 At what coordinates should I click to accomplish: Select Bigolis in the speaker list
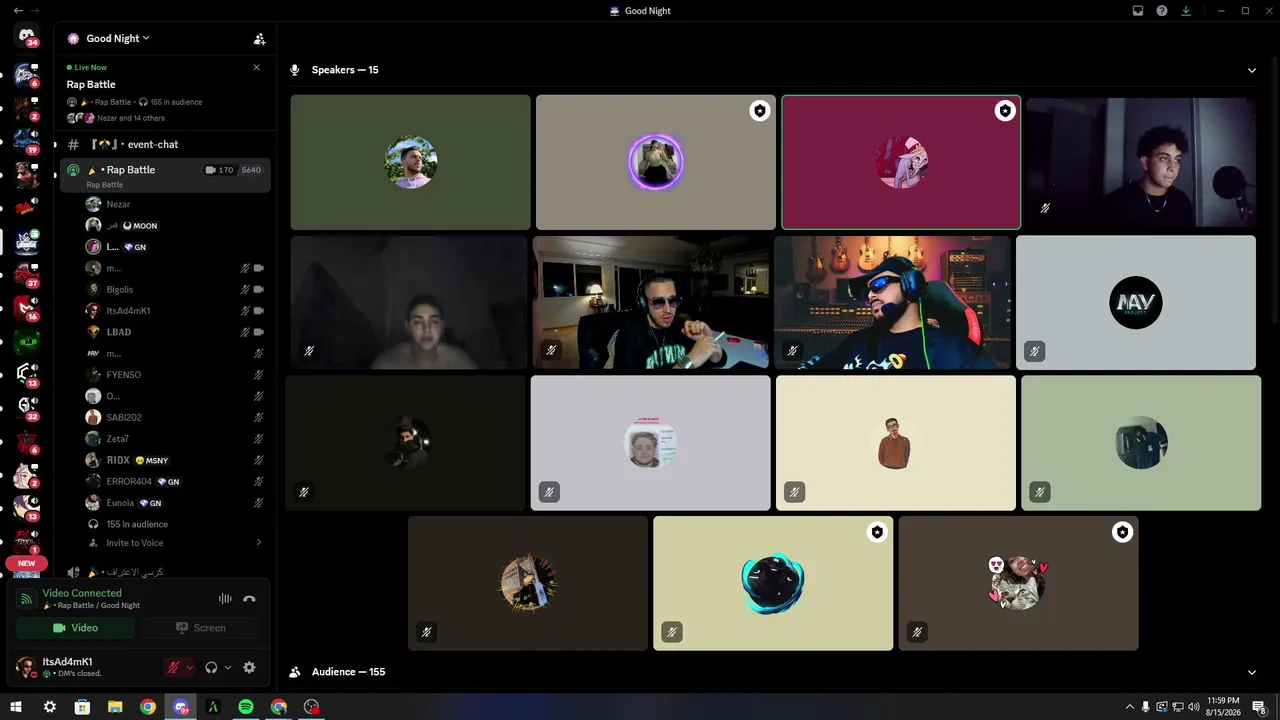(x=175, y=289)
